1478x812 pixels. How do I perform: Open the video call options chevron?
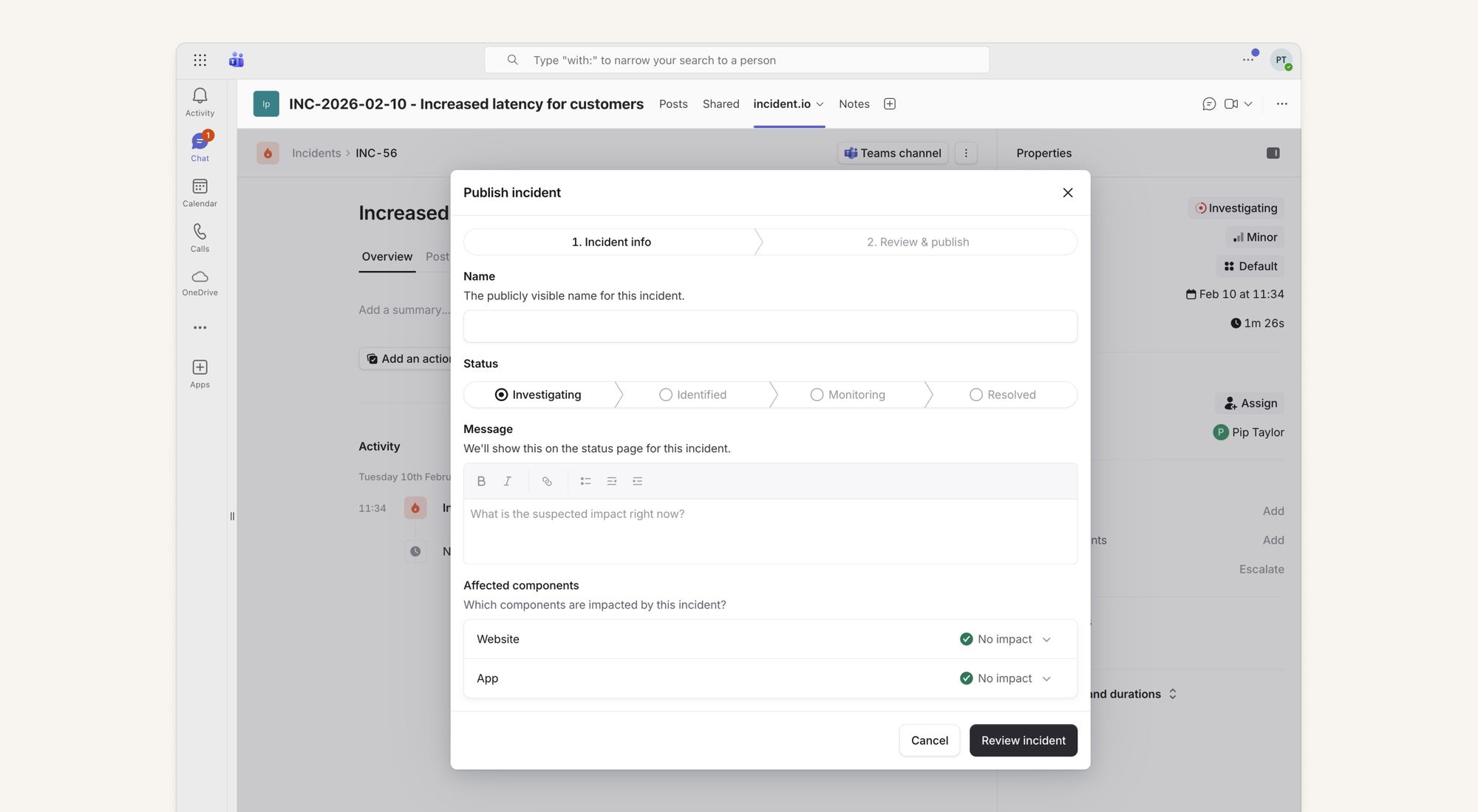1248,104
